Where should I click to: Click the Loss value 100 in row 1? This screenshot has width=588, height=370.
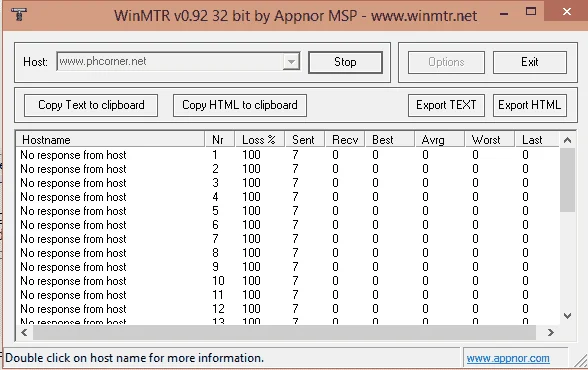click(251, 155)
